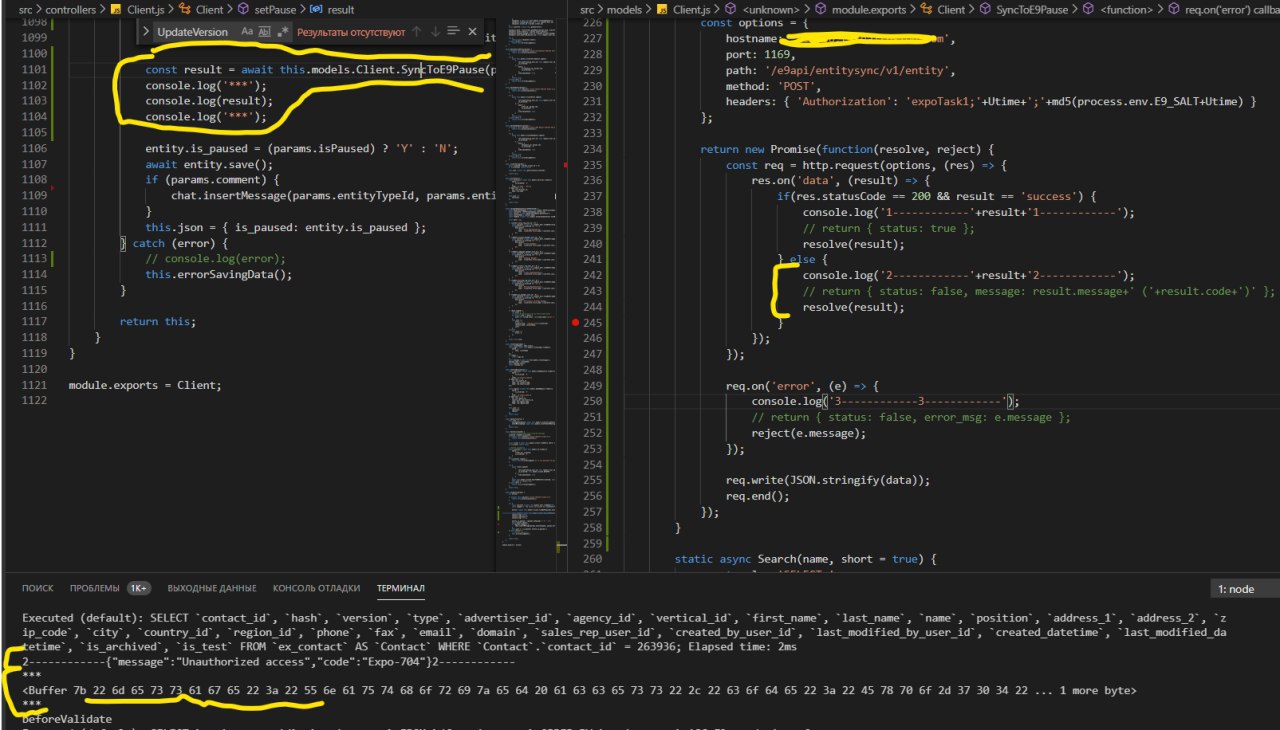
Task: Click 'static async Search' function definition line
Action: coord(805,558)
